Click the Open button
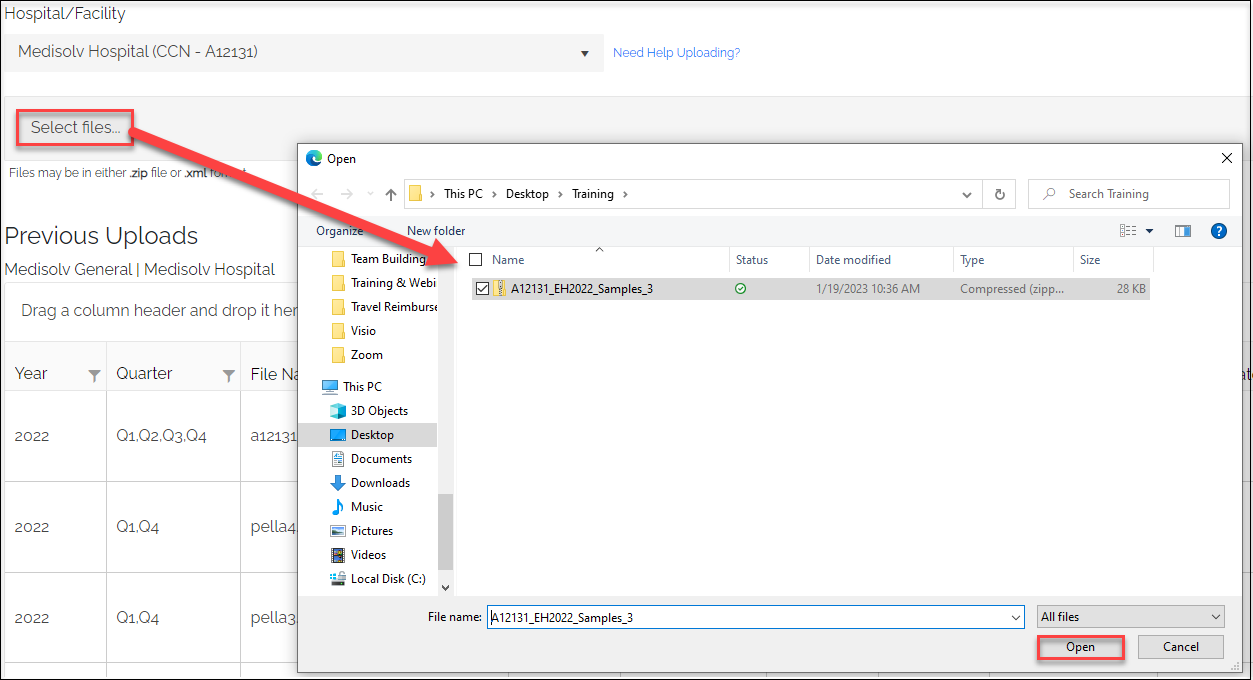Image resolution: width=1253 pixels, height=680 pixels. [x=1080, y=647]
